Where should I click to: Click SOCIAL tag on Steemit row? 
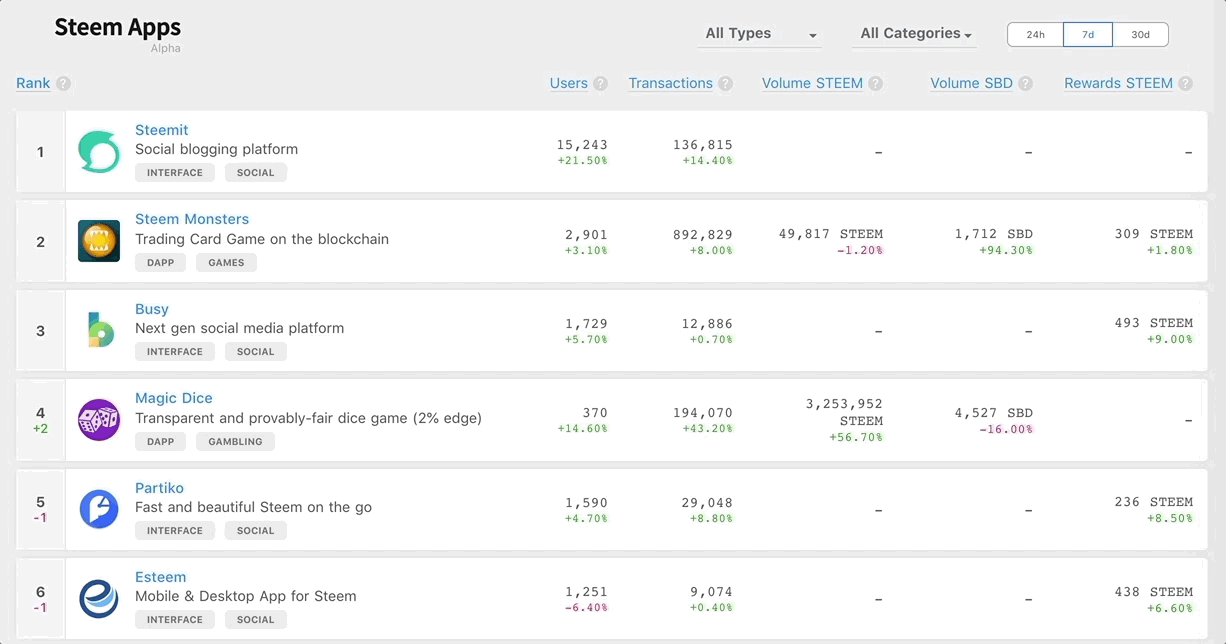[256, 173]
